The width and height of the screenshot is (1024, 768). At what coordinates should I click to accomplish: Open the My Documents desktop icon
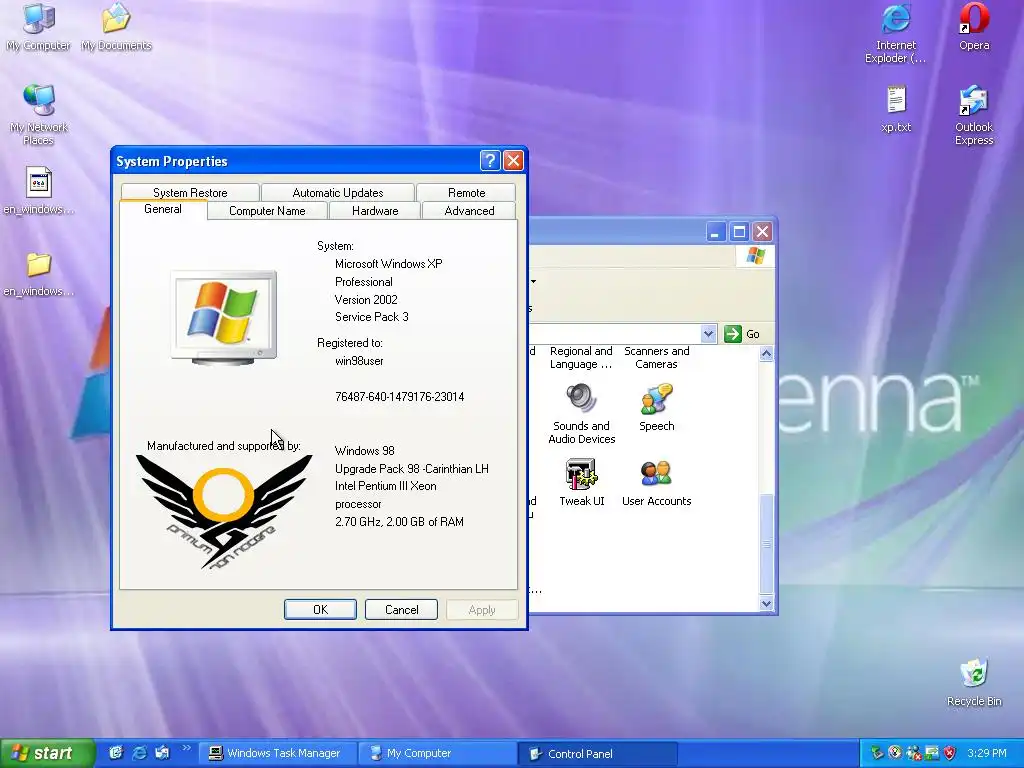pos(116,27)
